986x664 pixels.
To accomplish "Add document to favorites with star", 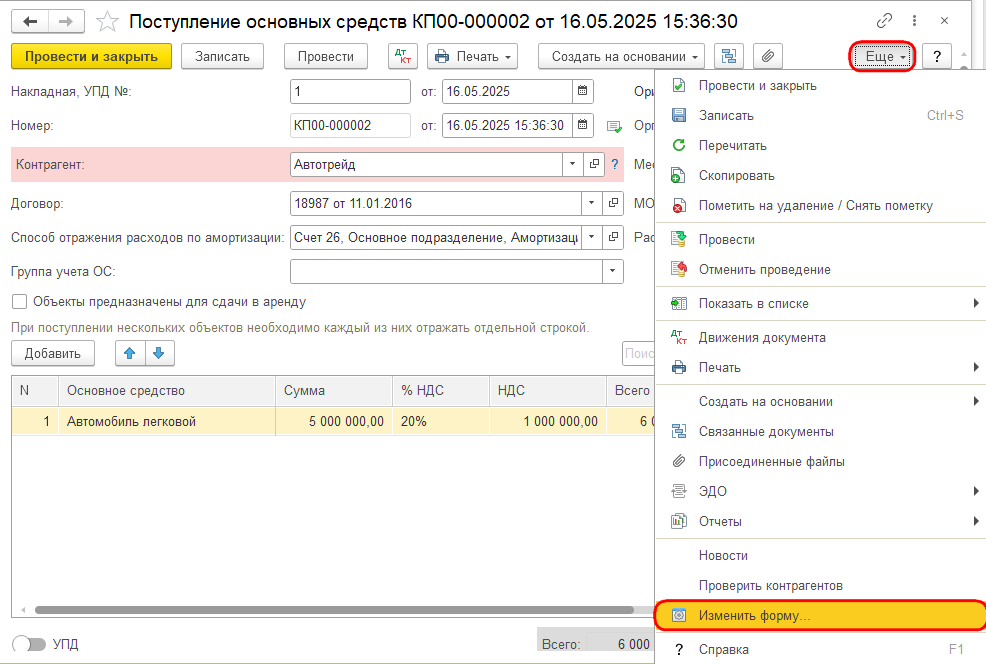I will point(108,22).
